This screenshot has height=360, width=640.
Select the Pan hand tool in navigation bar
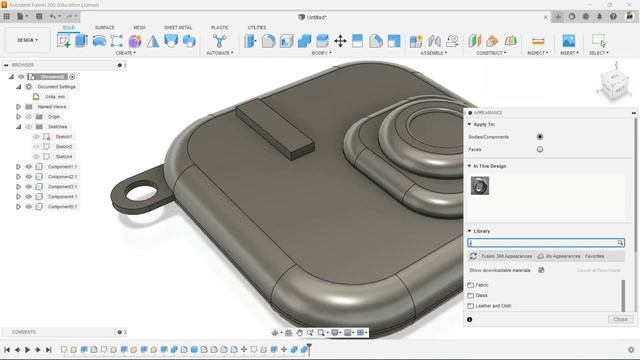coord(299,333)
